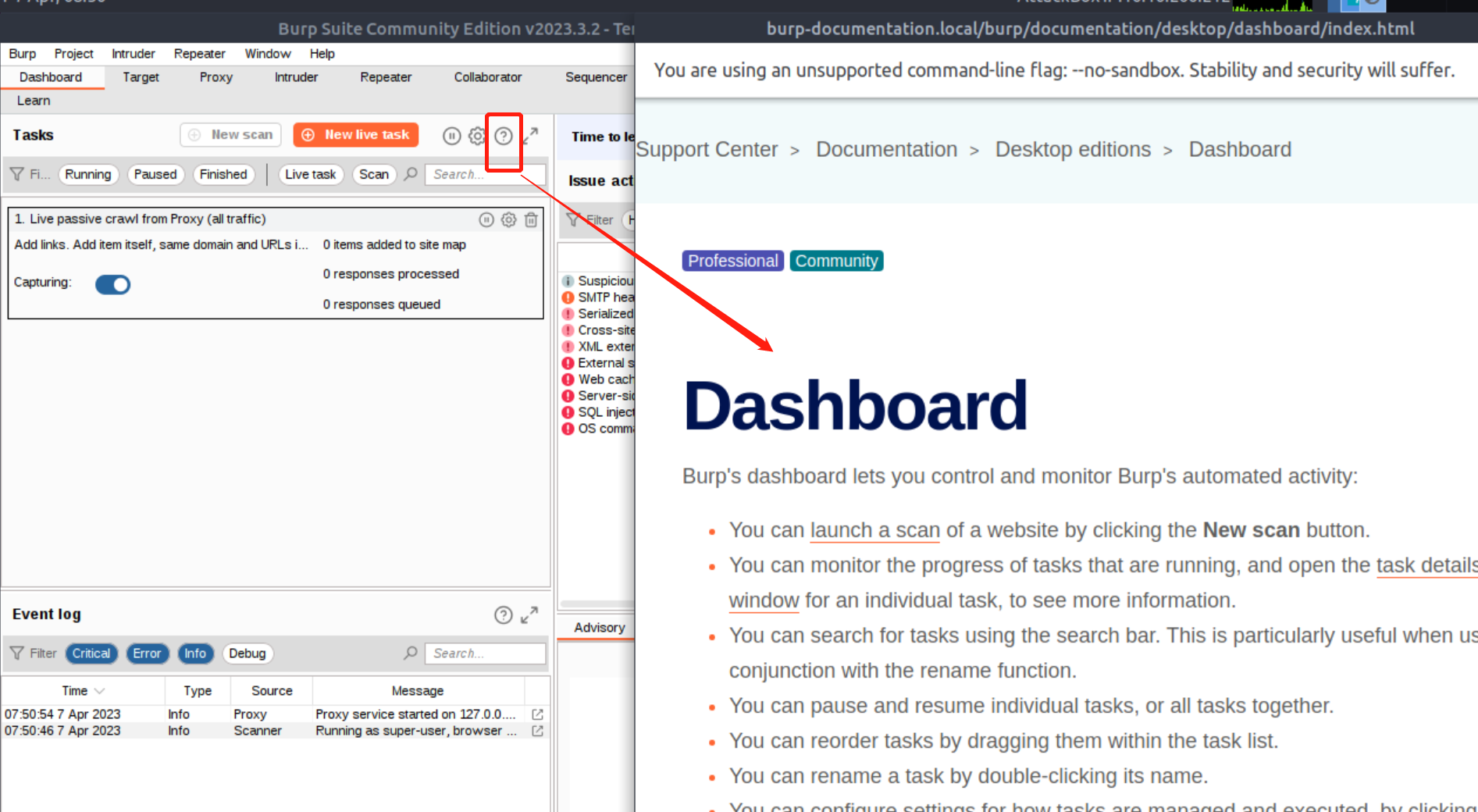Image resolution: width=1478 pixels, height=812 pixels.
Task: Expand the Tasks panel to full size
Action: pos(531,135)
